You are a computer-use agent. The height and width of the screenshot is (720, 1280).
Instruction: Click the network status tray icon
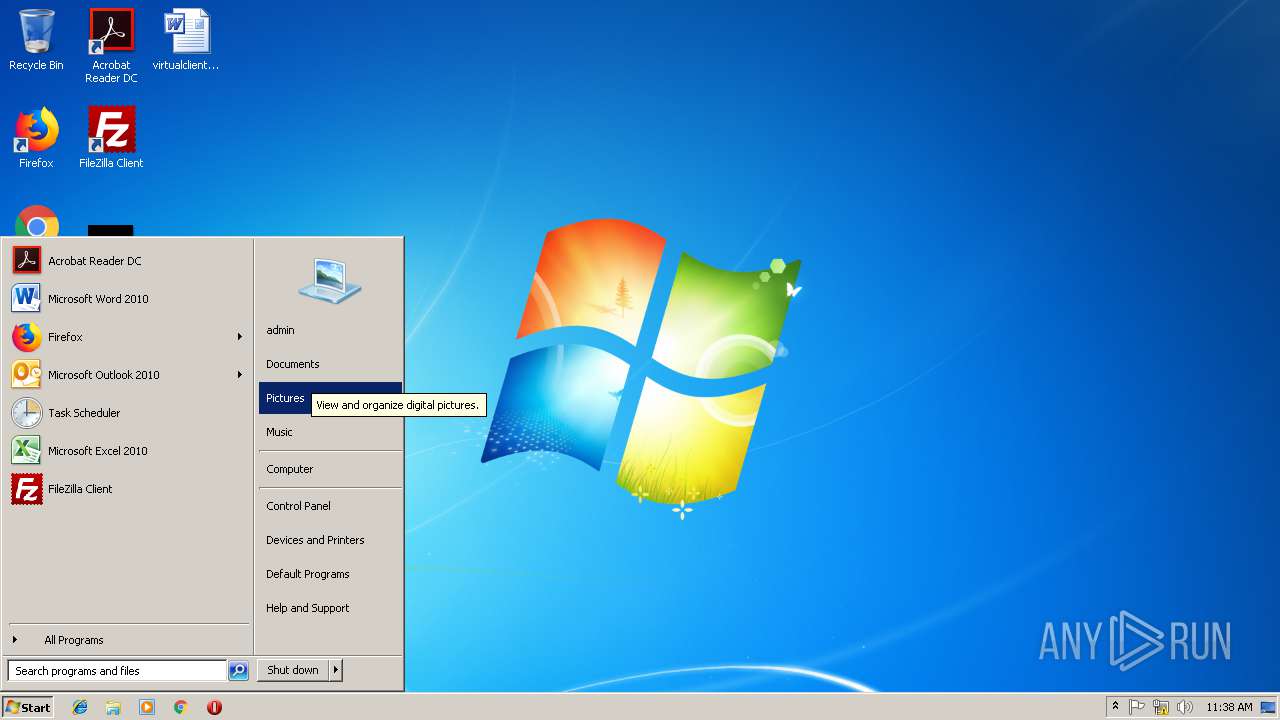[x=1161, y=707]
